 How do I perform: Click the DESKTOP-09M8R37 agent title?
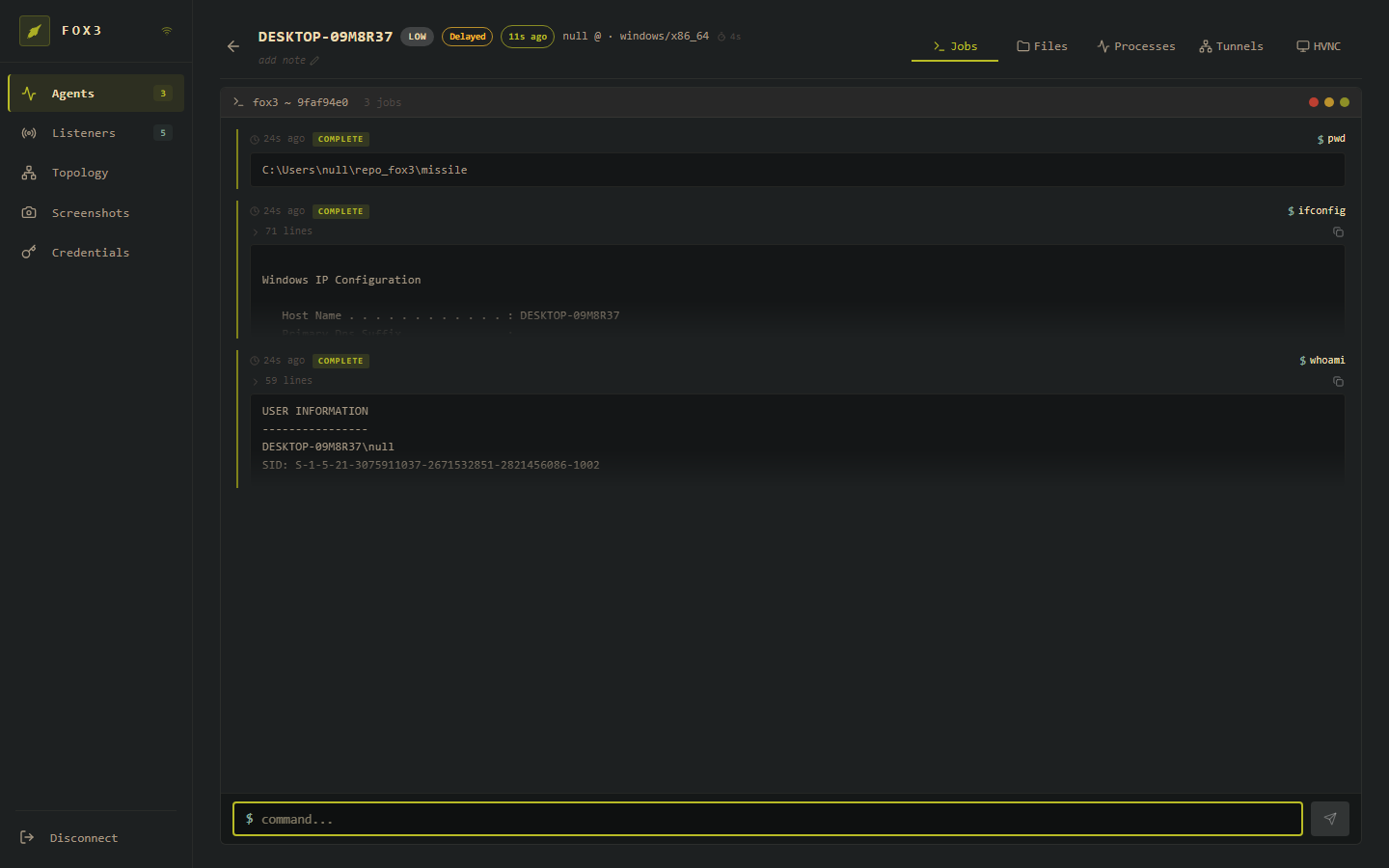[x=325, y=37]
